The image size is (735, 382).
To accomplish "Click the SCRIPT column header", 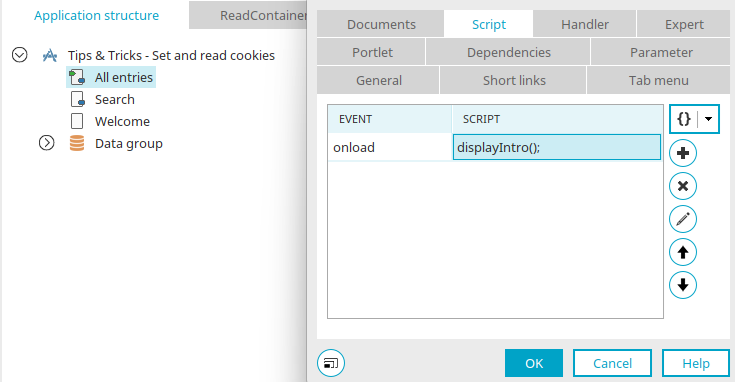I will point(557,119).
